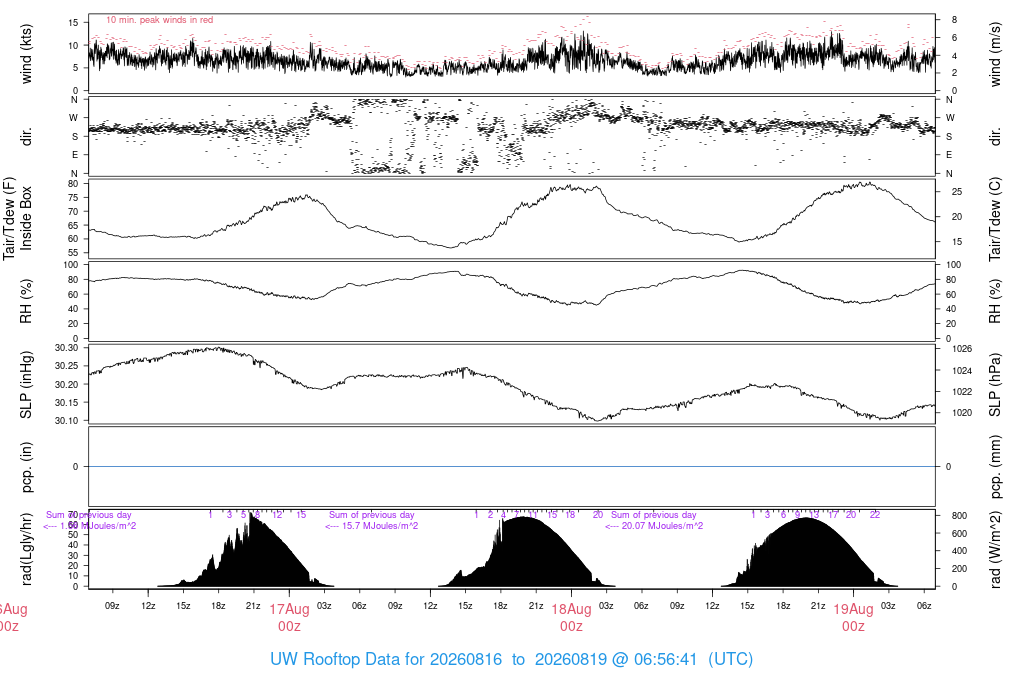
Task: Click the '1022' hPa tick label
Action: tap(962, 392)
